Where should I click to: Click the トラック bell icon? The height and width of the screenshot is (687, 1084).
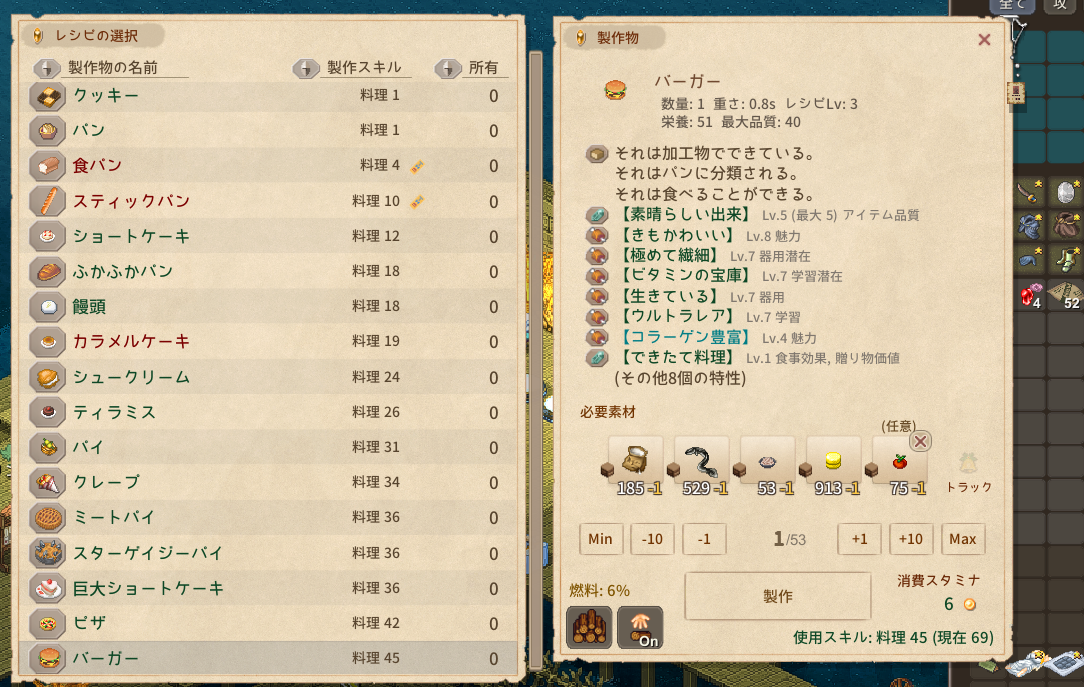coord(968,463)
